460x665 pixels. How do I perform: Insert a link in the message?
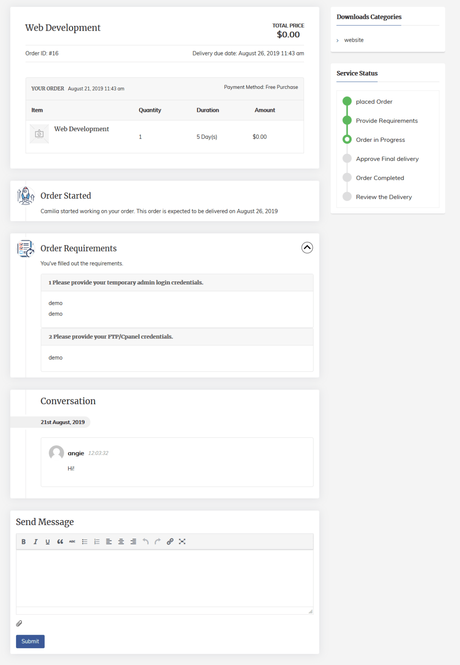pos(170,542)
